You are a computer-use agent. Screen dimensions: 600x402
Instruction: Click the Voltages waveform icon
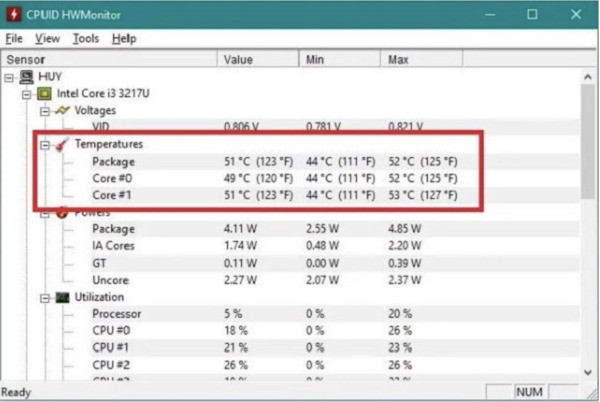click(62, 111)
